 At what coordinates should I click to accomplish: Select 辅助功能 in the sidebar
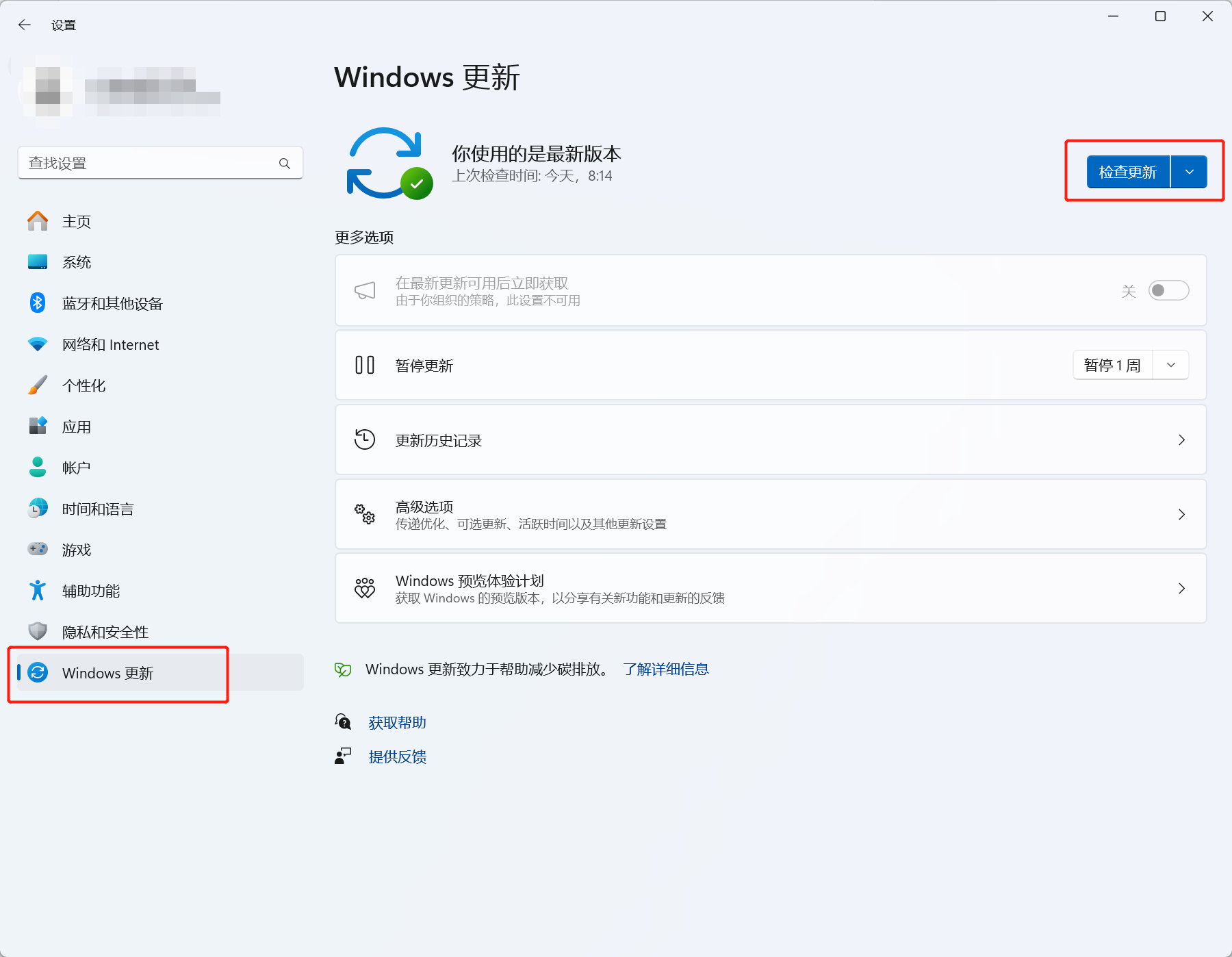coord(160,591)
